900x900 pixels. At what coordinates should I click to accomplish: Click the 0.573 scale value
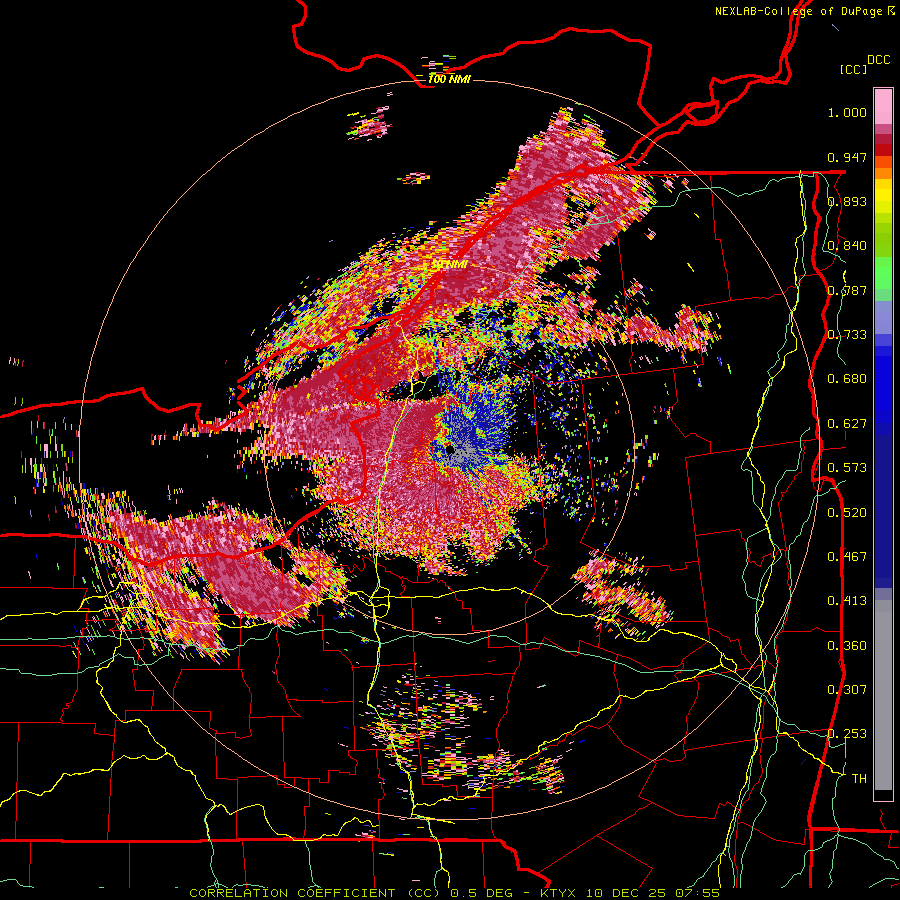tap(847, 468)
